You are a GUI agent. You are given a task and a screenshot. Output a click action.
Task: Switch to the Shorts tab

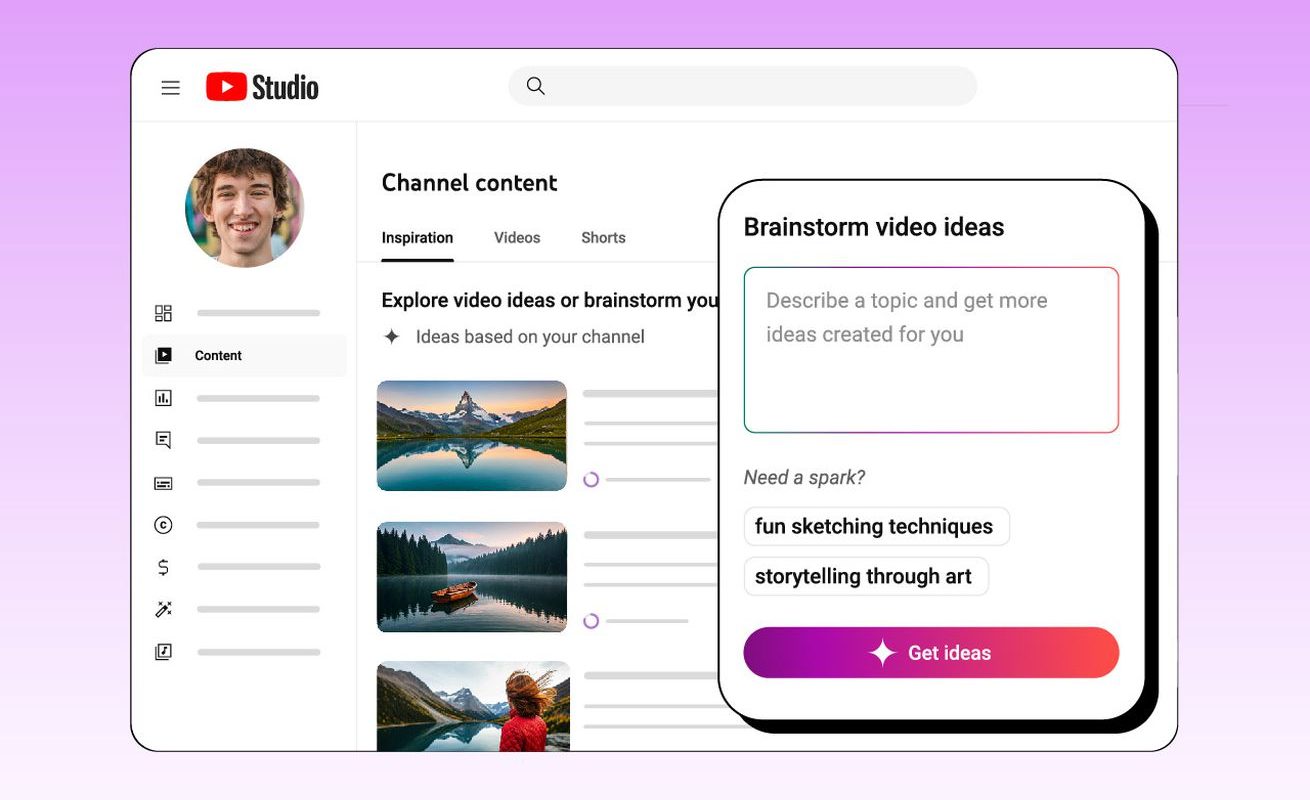tap(603, 238)
